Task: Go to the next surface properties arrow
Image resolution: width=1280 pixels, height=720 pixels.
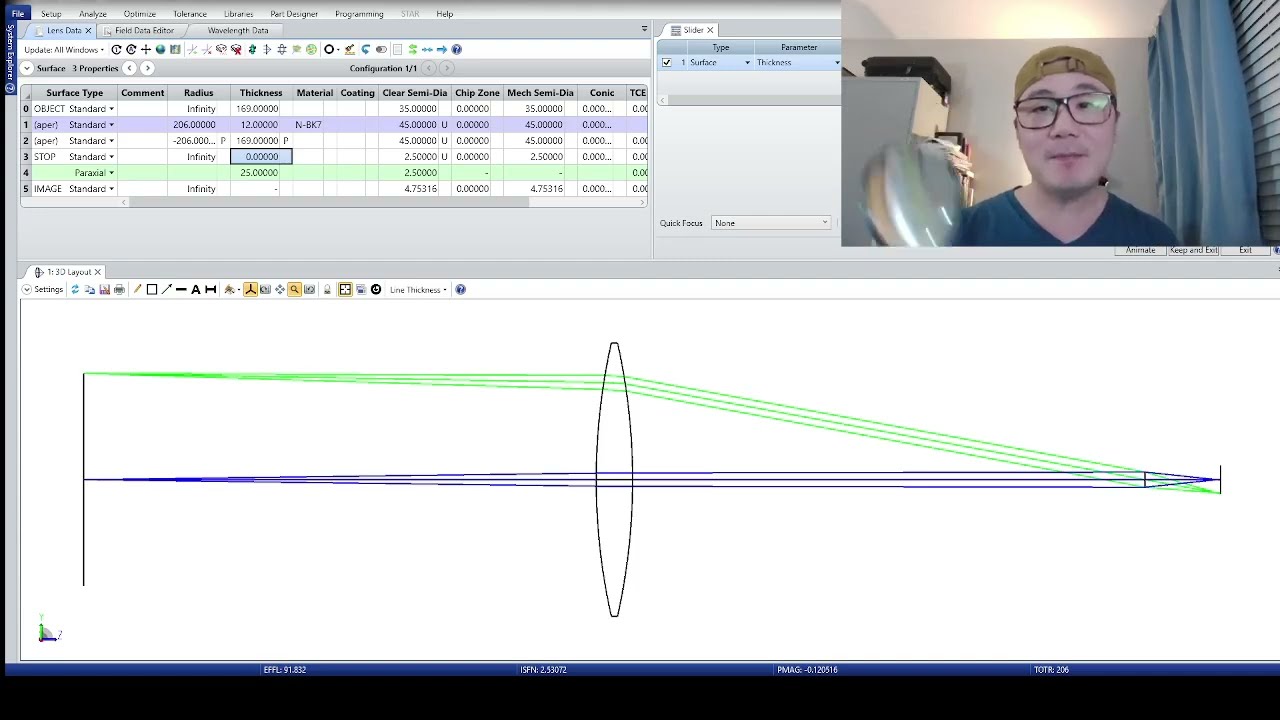Action: [147, 68]
